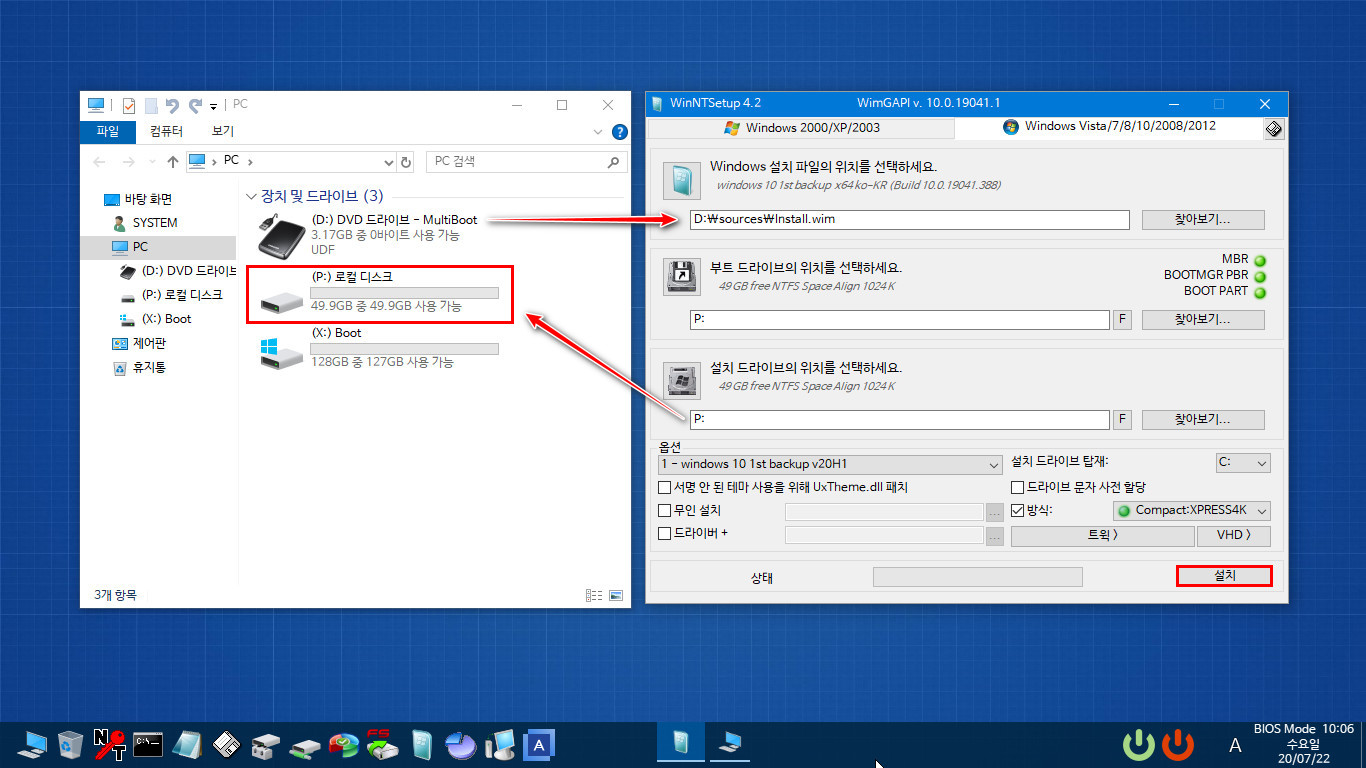Screen dimensions: 1366x768
Task: Open This PC from the taskbar
Action: [33, 743]
